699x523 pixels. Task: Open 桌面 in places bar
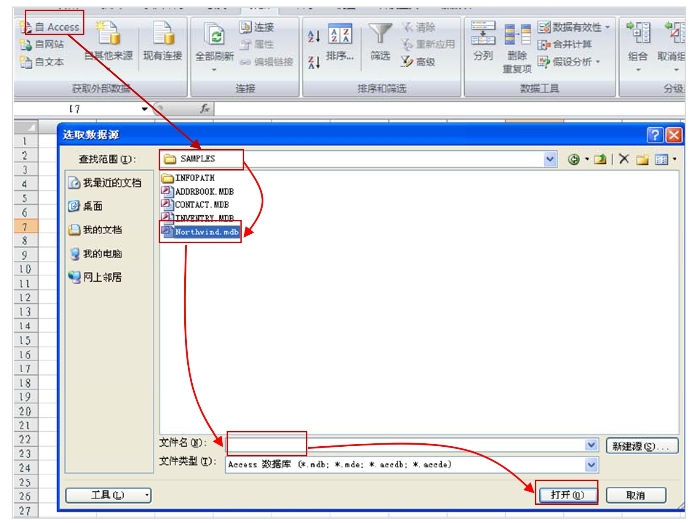86,206
